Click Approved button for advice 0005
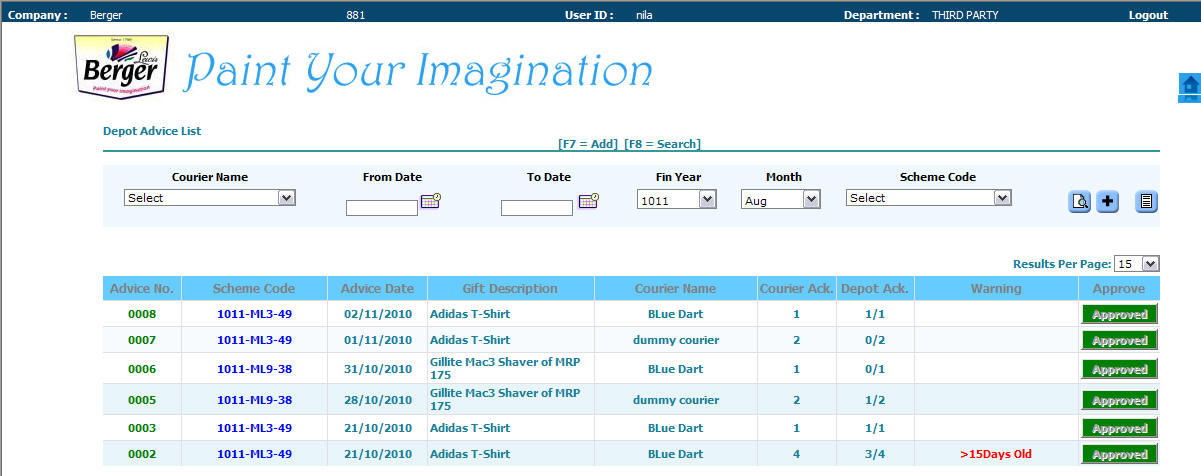Viewport: 1201px width, 476px height. point(1119,401)
